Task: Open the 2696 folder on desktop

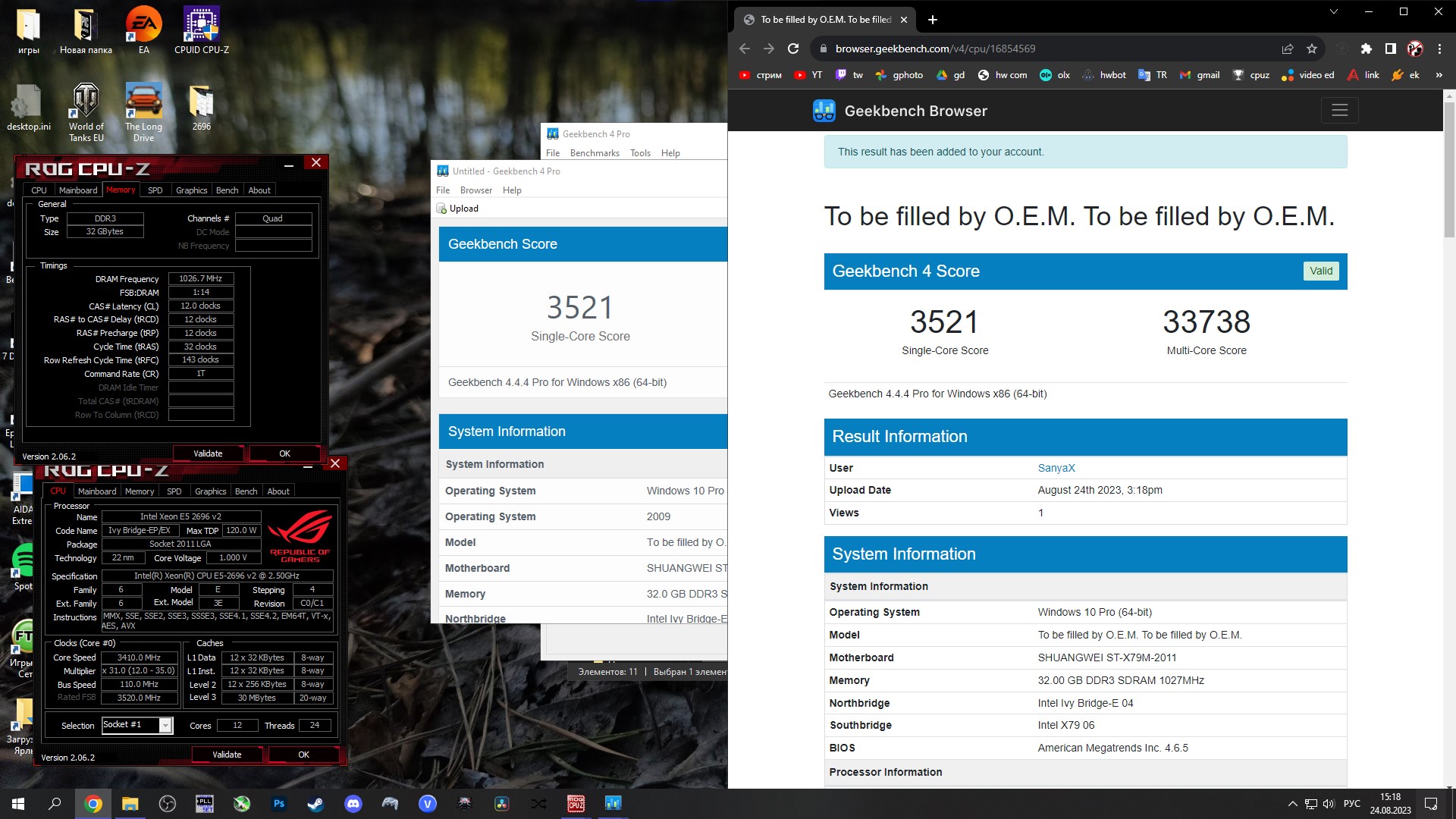Action: pyautogui.click(x=201, y=108)
